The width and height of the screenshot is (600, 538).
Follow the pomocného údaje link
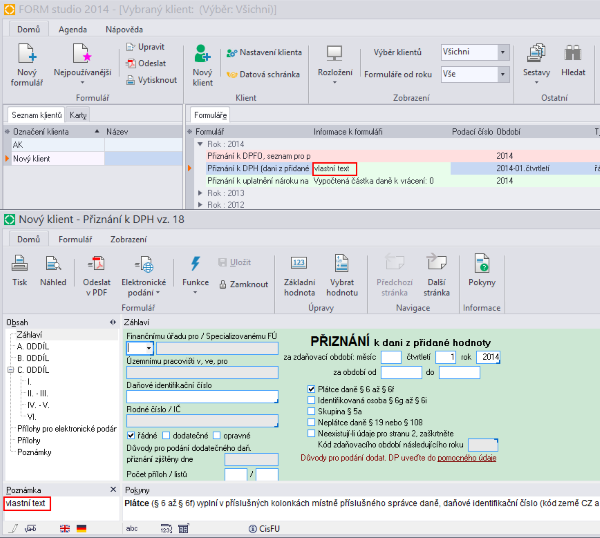click(467, 458)
